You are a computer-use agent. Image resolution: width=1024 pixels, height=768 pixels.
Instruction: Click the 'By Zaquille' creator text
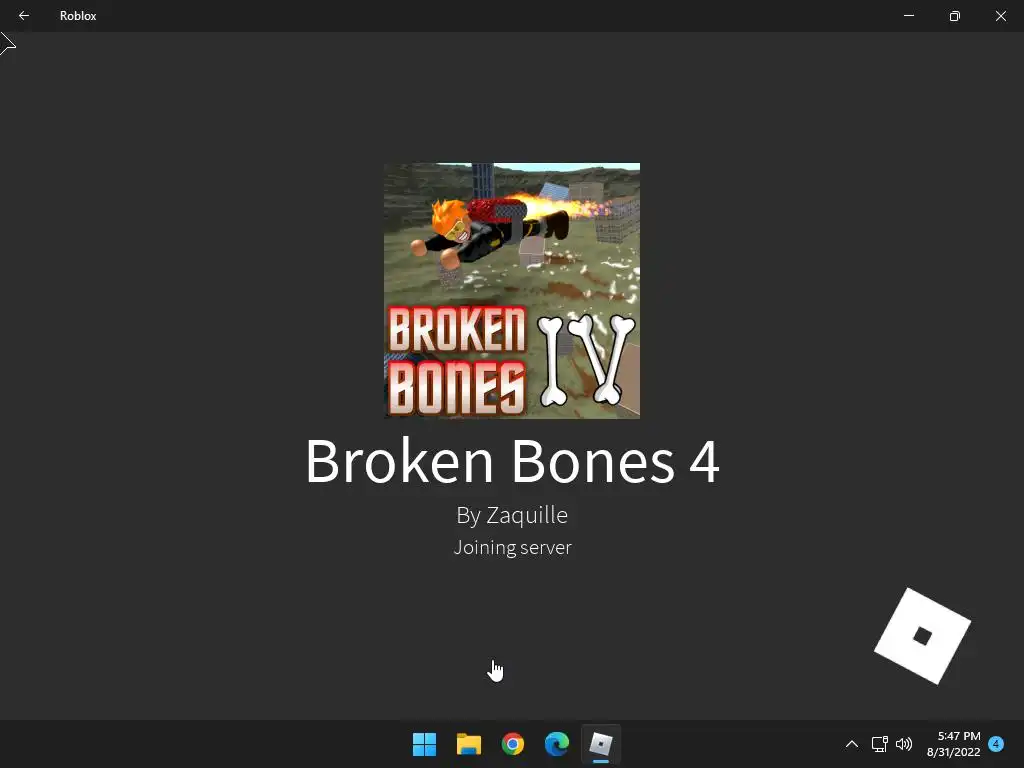[x=512, y=515]
